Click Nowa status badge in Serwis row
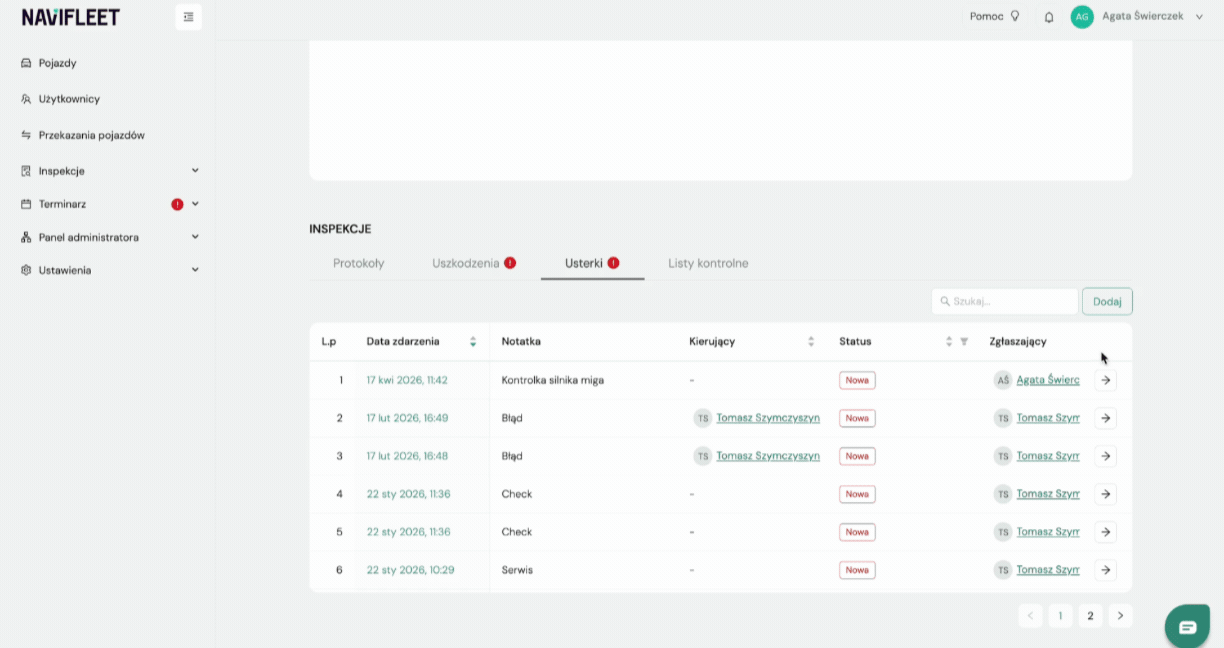Image resolution: width=1224 pixels, height=648 pixels. [x=857, y=570]
